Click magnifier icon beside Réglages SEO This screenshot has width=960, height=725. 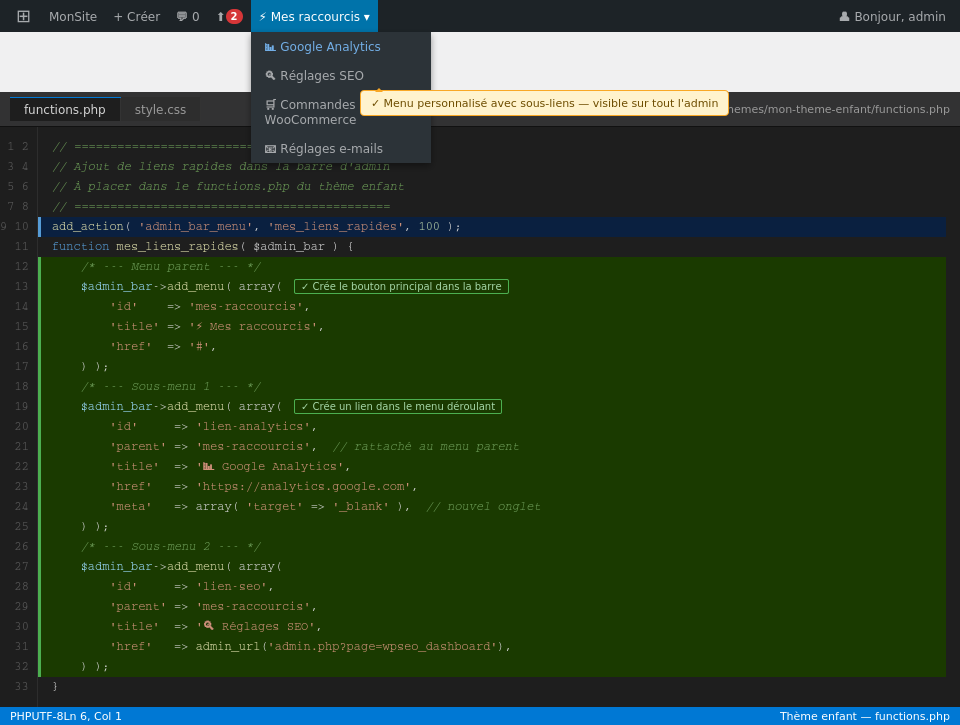(270, 75)
